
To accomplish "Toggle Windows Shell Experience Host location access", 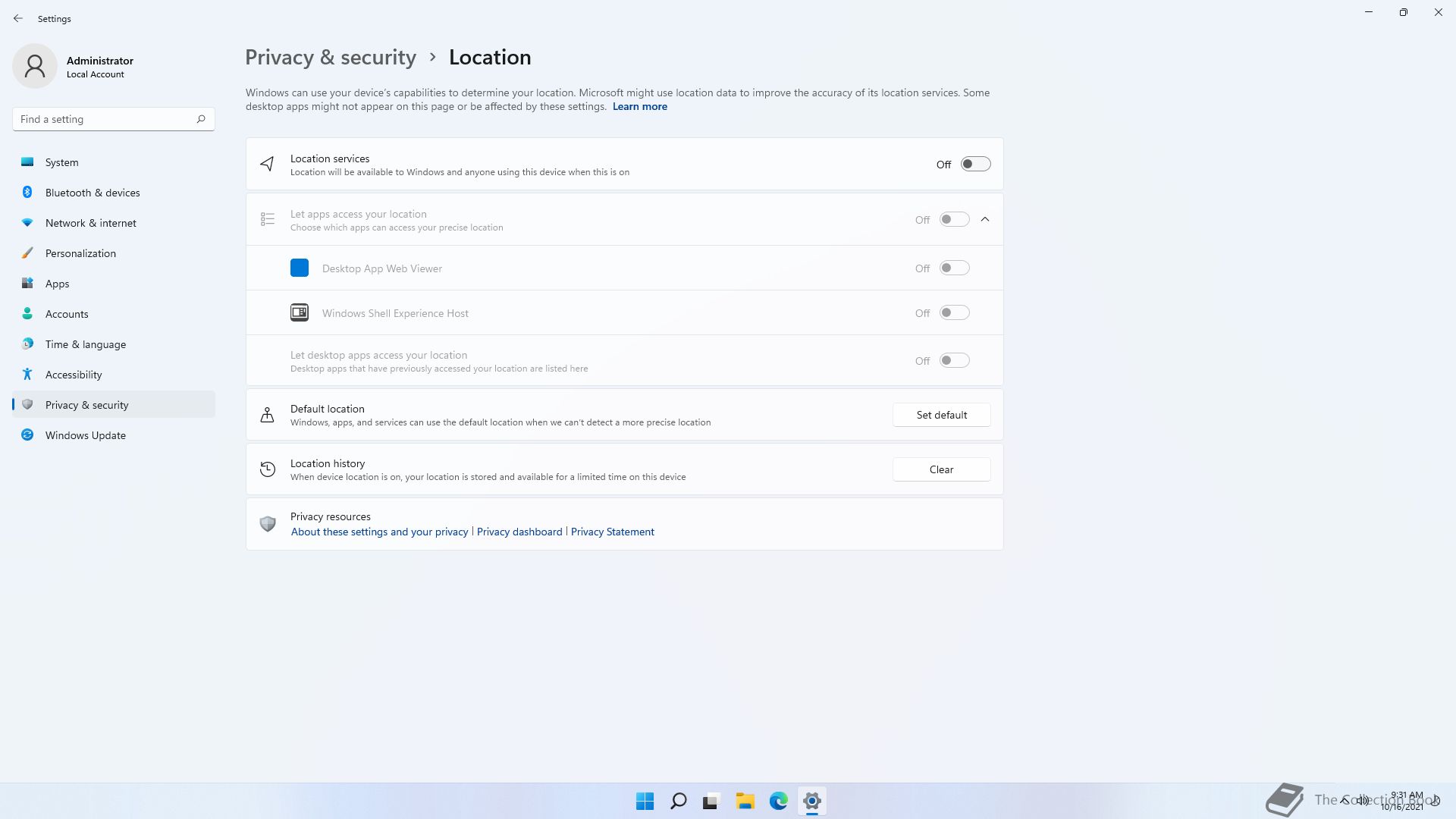I will pyautogui.click(x=954, y=312).
